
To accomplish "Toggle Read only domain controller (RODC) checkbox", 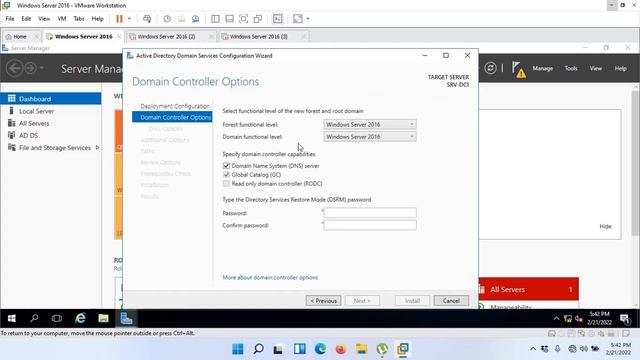I will tap(226, 184).
